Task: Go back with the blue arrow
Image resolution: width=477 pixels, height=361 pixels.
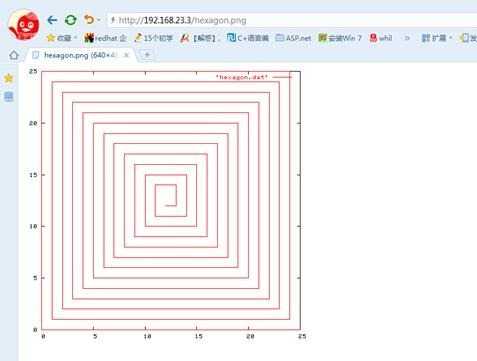Action: [x=52, y=20]
